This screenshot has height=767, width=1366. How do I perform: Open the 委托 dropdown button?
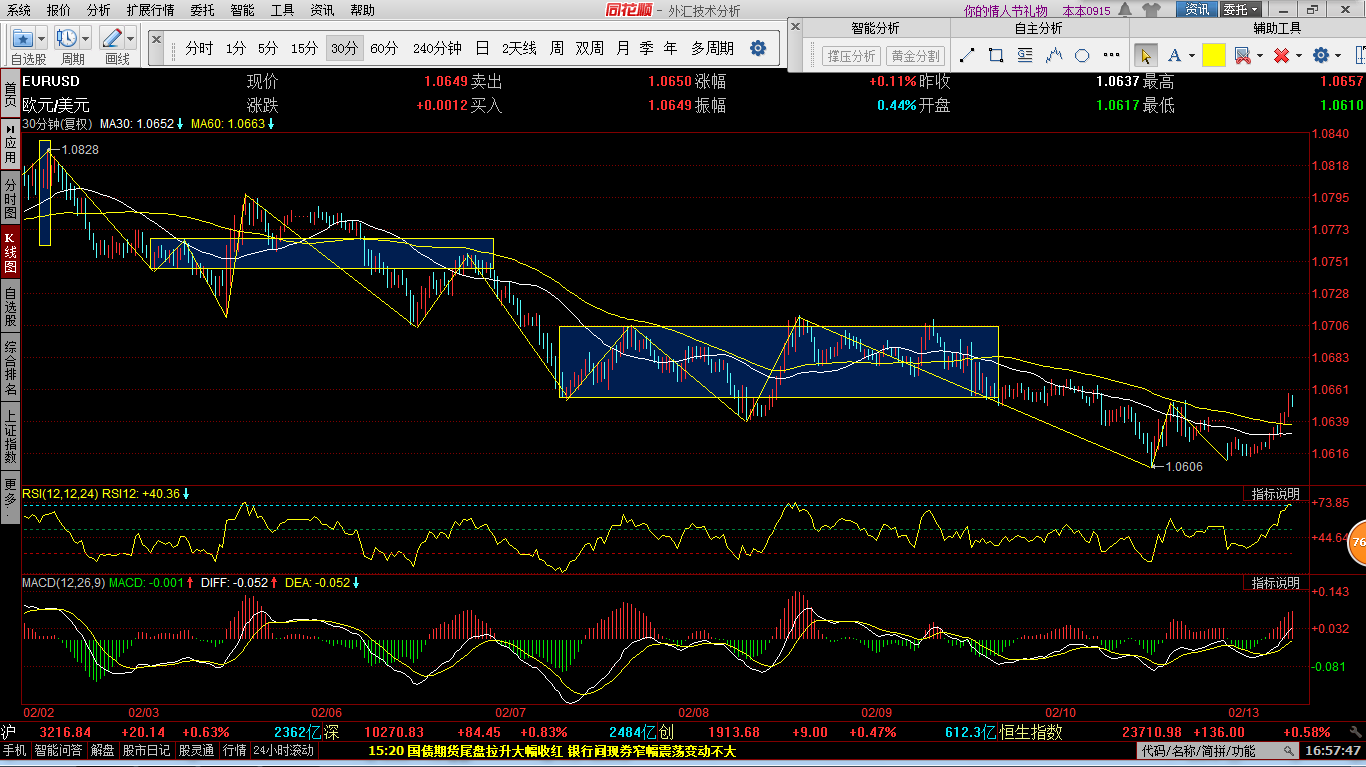[x=1240, y=9]
